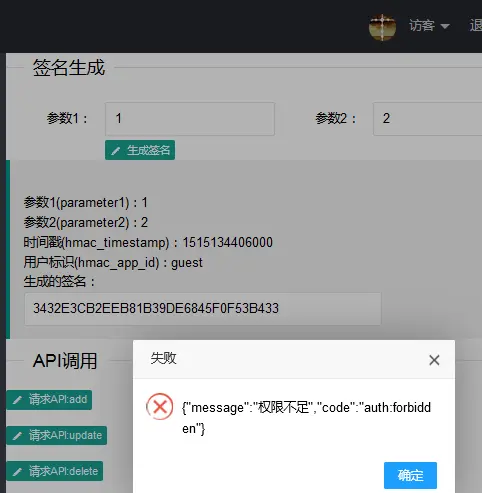Click the 签名生成 section heading
Image resolution: width=482 pixels, height=493 pixels.
click(x=69, y=68)
